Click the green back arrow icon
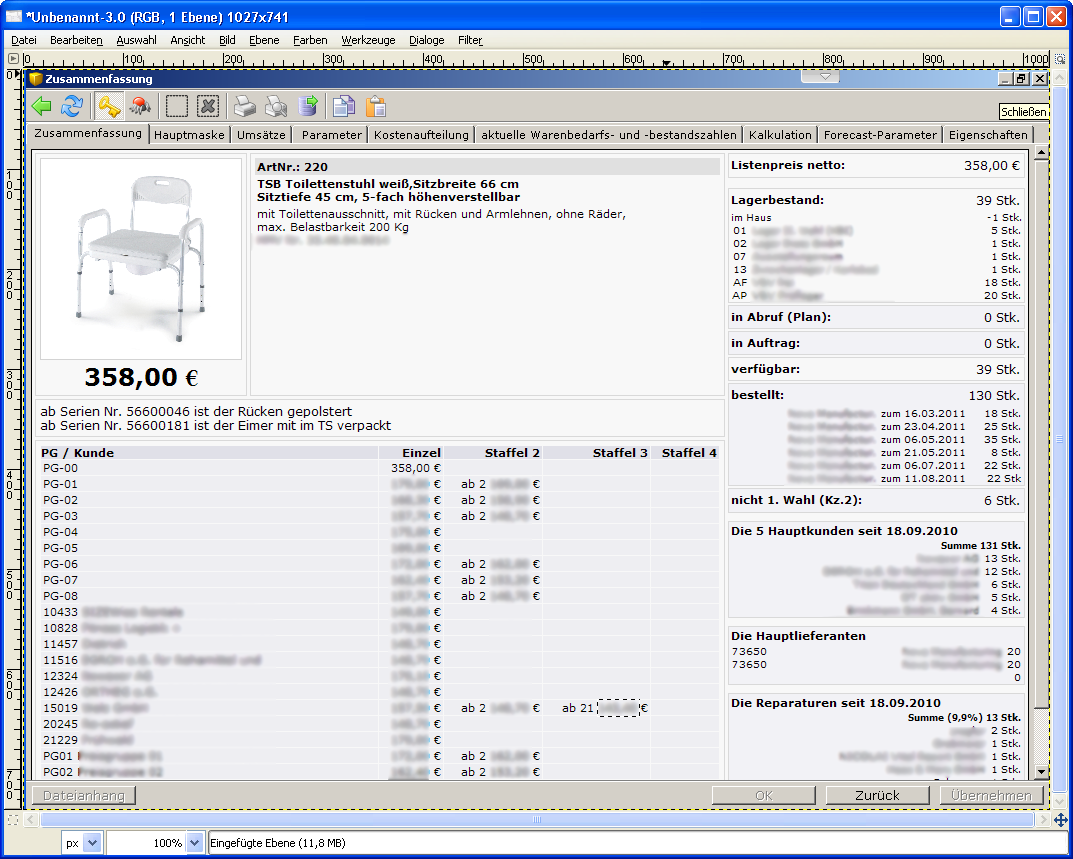 point(41,106)
